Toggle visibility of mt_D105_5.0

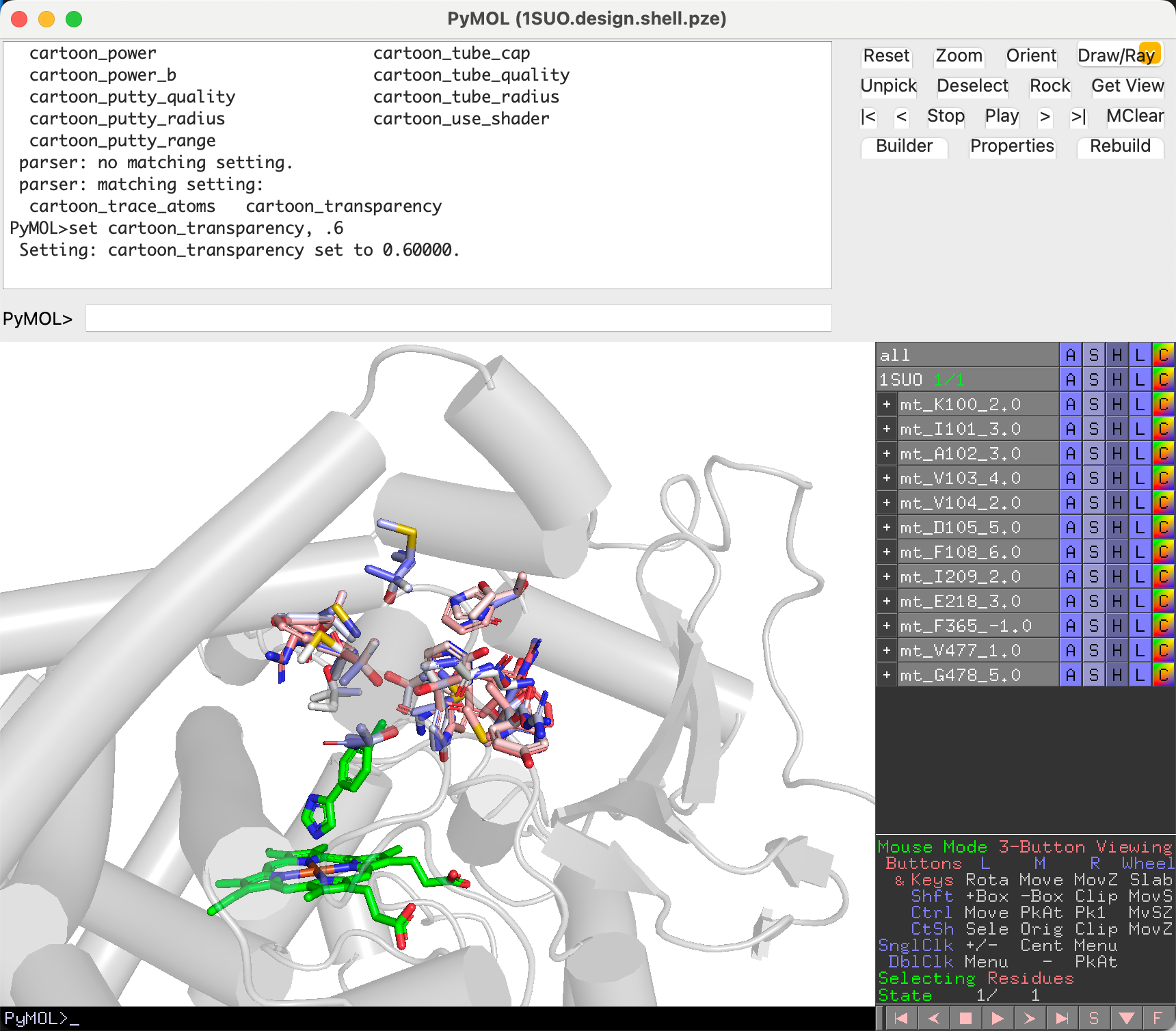978,527
